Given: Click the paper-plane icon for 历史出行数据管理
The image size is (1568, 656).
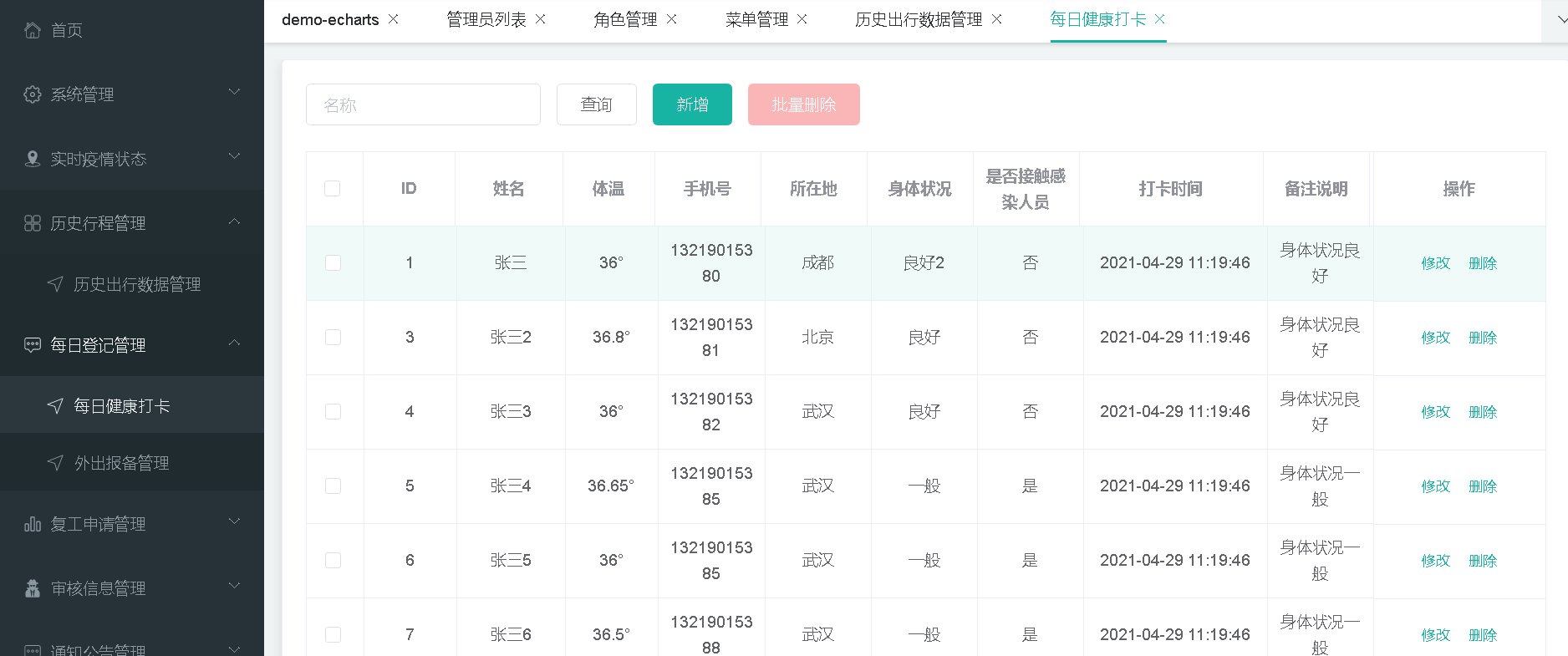Looking at the screenshot, I should click(x=55, y=284).
